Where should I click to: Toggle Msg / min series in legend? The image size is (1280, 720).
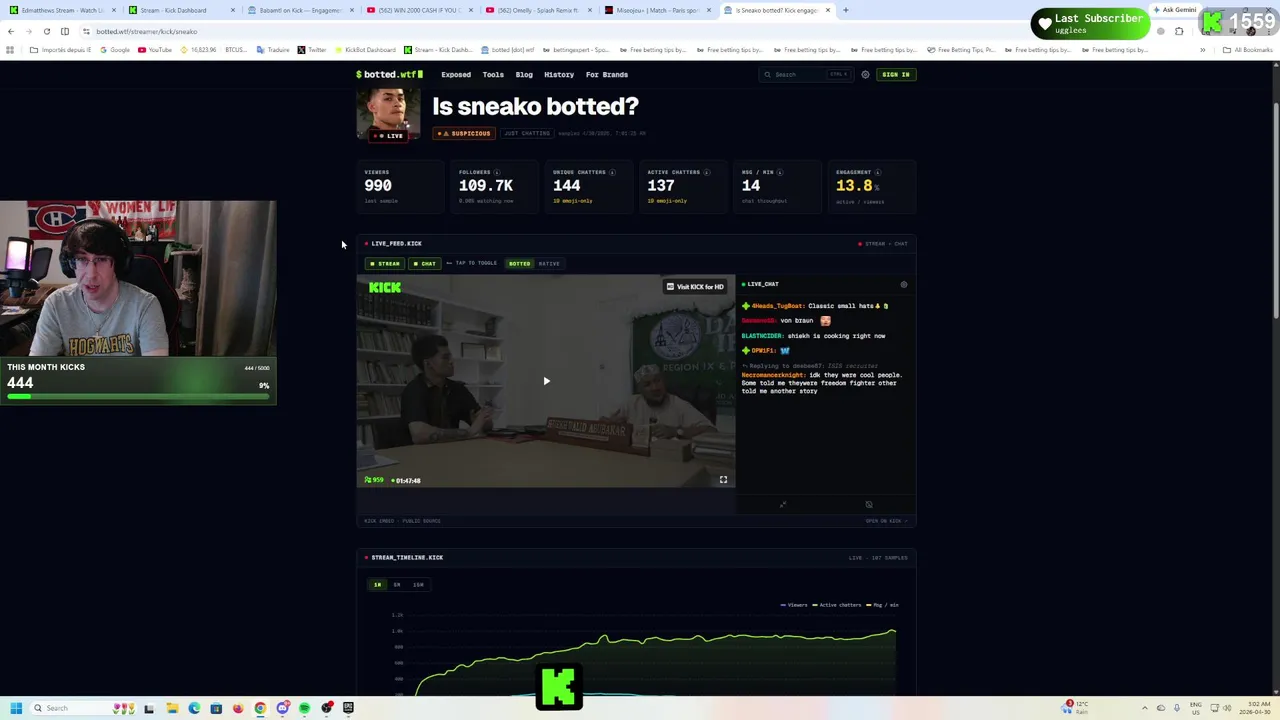(882, 605)
